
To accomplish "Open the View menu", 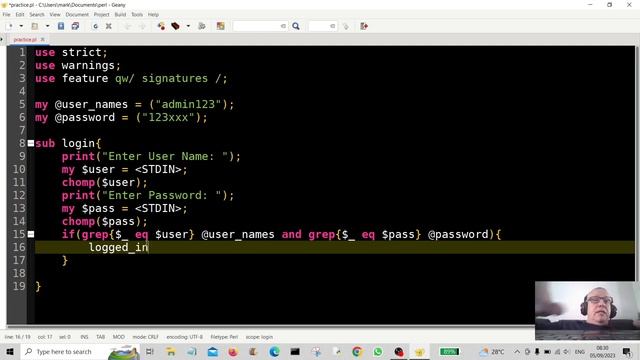I will tap(55, 14).
